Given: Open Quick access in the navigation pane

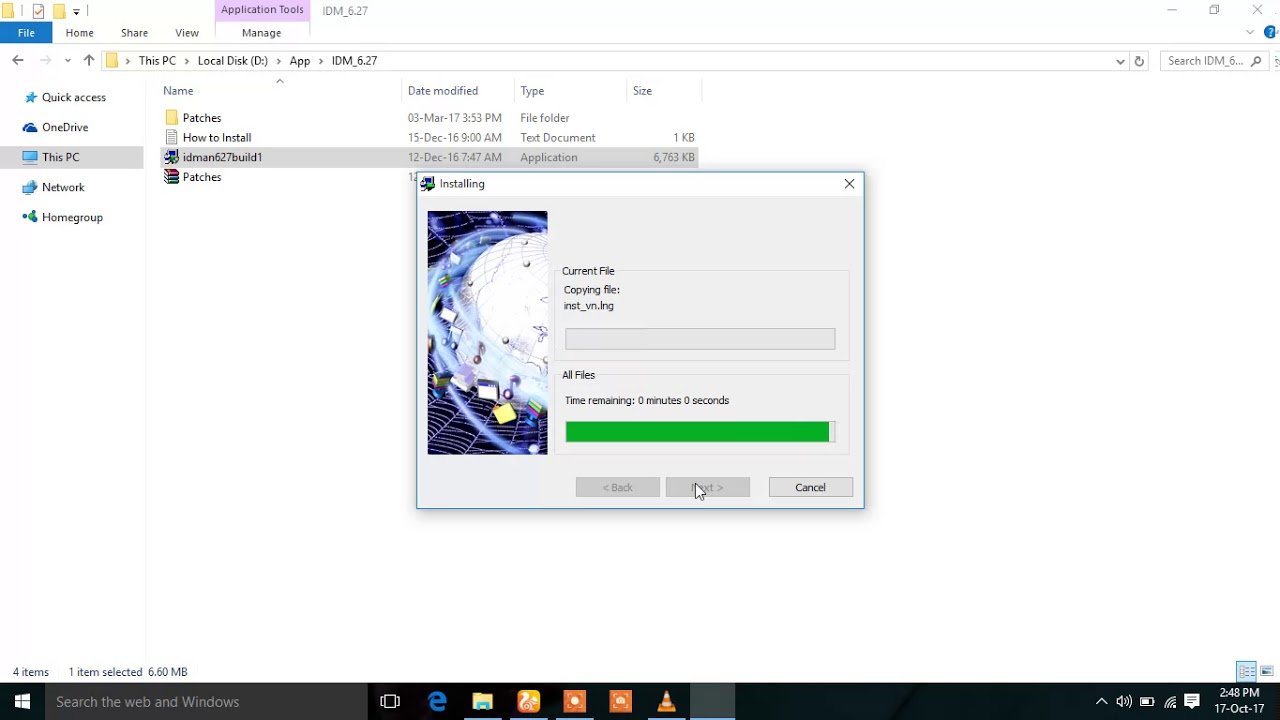Looking at the screenshot, I should (73, 97).
